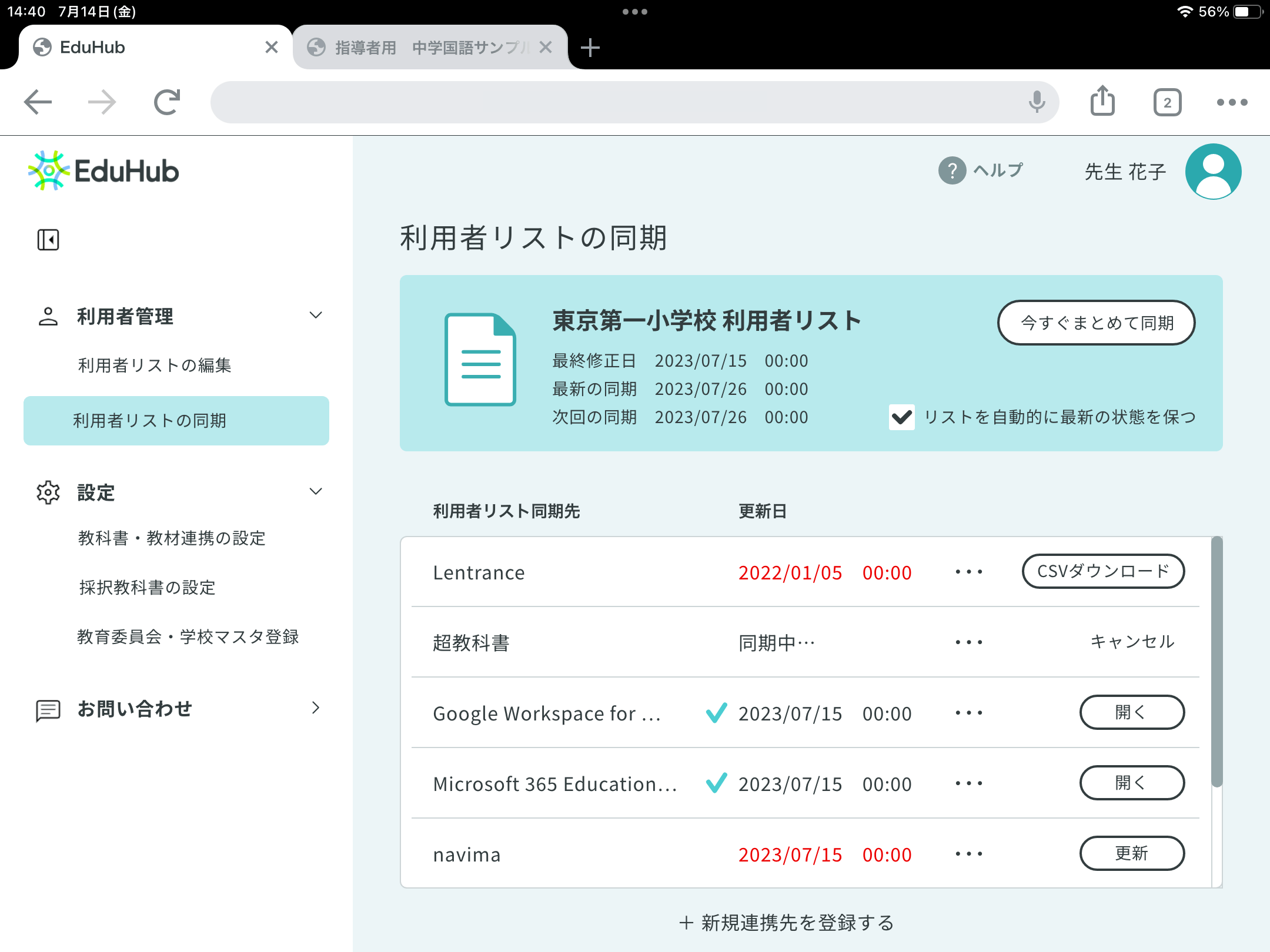Image resolution: width=1270 pixels, height=952 pixels.
Task: Click the Microsoft 365 sync checkmark
Action: point(716,783)
